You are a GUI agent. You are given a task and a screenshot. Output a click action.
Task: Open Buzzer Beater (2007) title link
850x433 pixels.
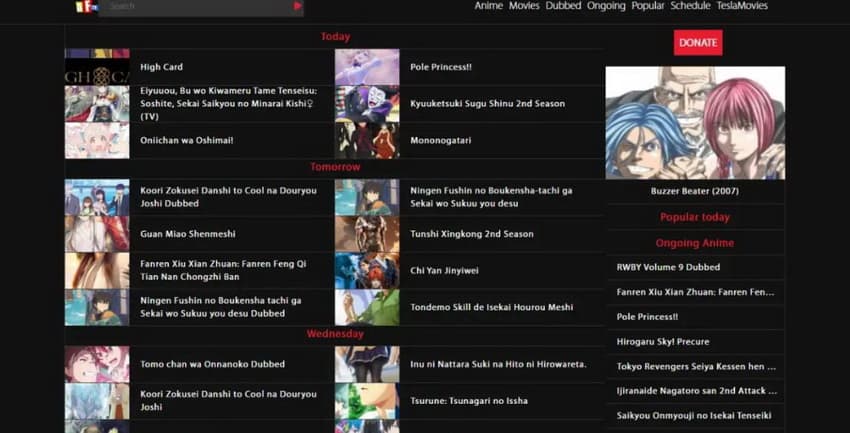point(694,191)
